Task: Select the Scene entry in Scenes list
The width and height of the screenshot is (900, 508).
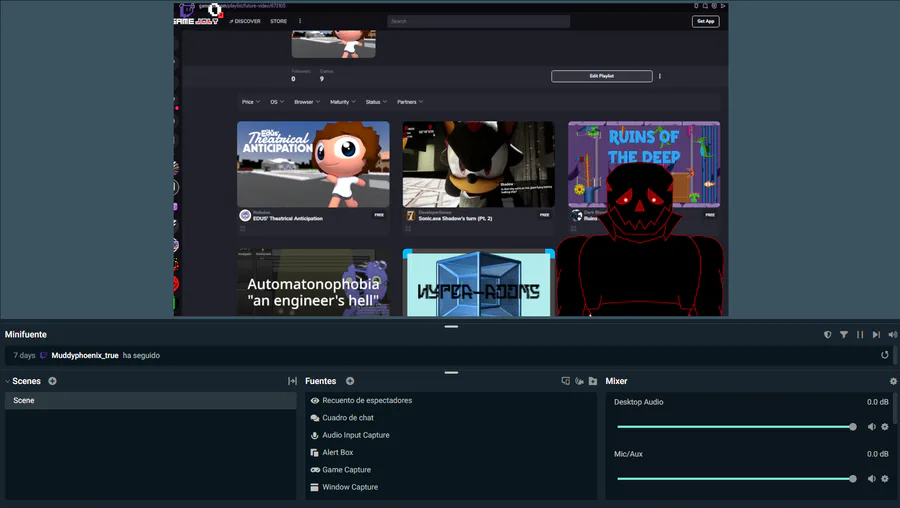Action: pos(150,401)
